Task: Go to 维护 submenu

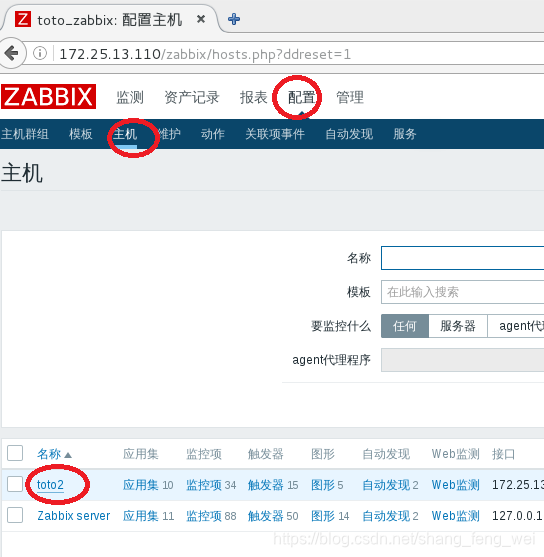Action: click(x=169, y=134)
